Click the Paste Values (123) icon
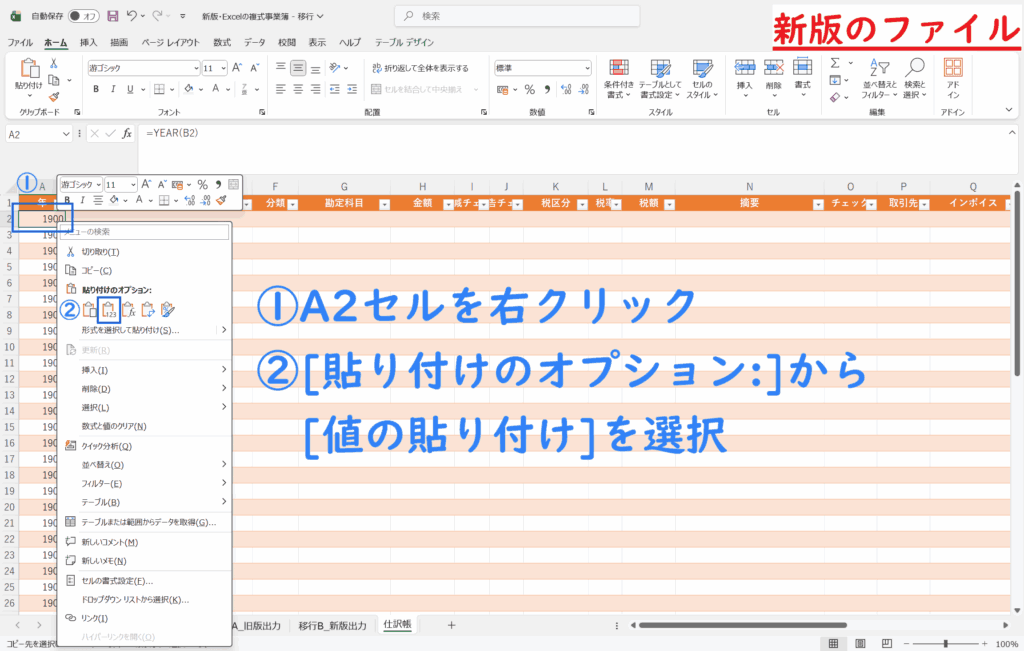 click(x=110, y=310)
